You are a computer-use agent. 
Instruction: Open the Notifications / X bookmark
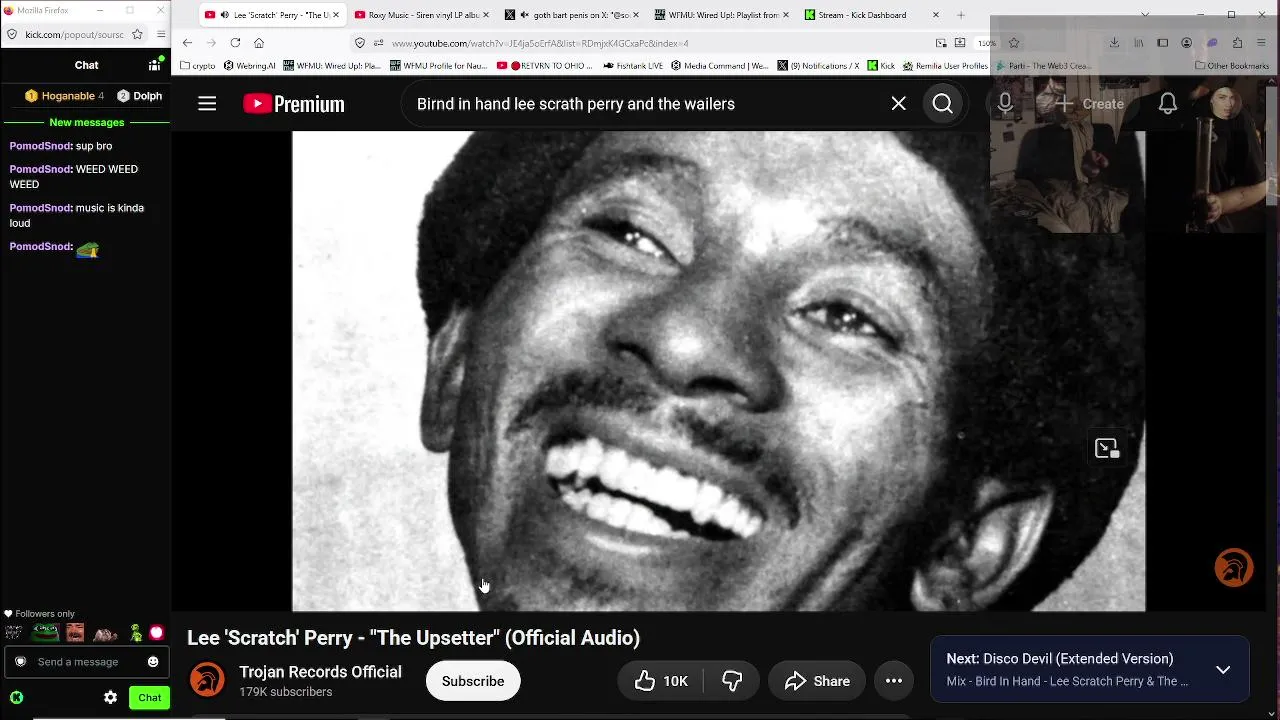(818, 66)
